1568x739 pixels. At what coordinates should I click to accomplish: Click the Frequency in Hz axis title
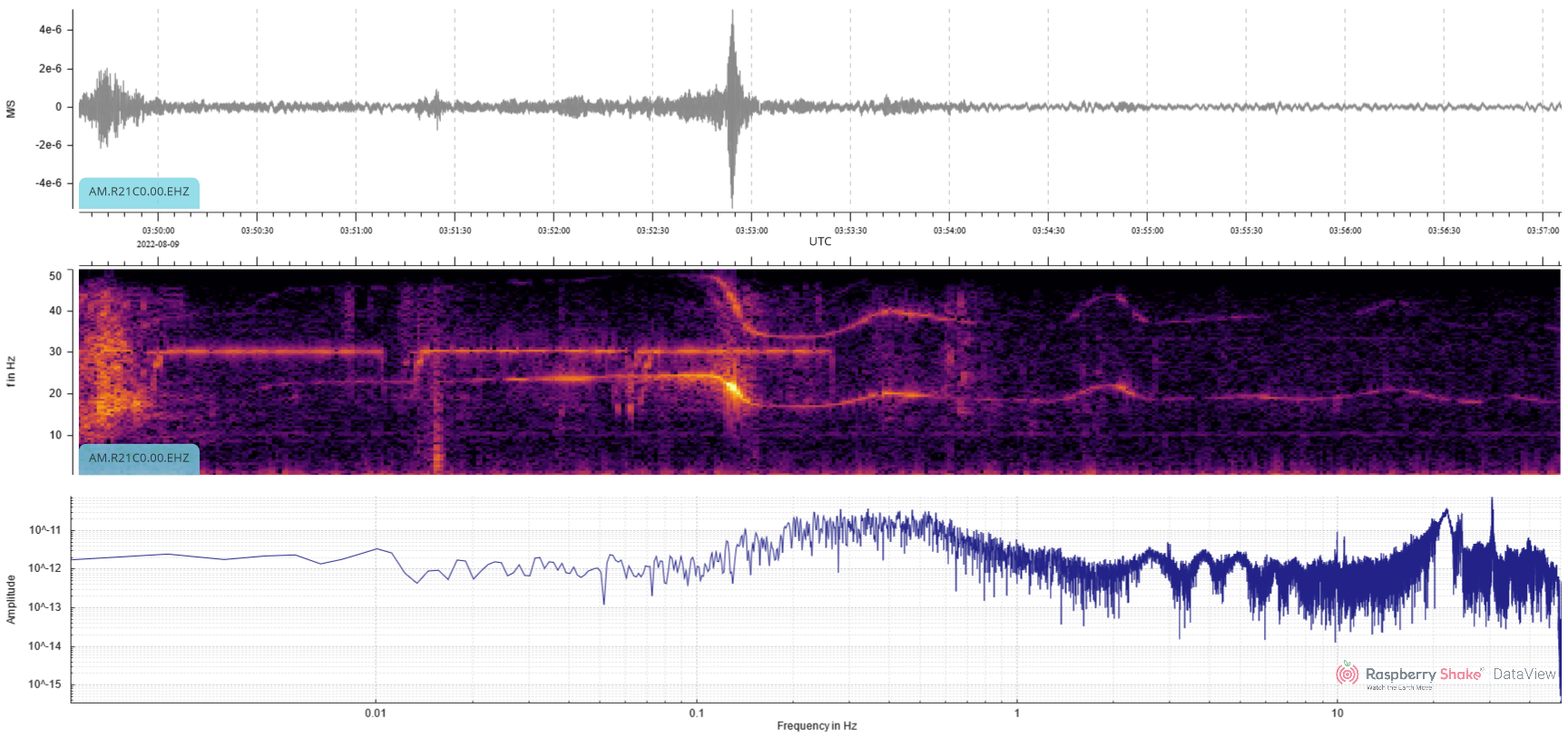click(x=817, y=726)
